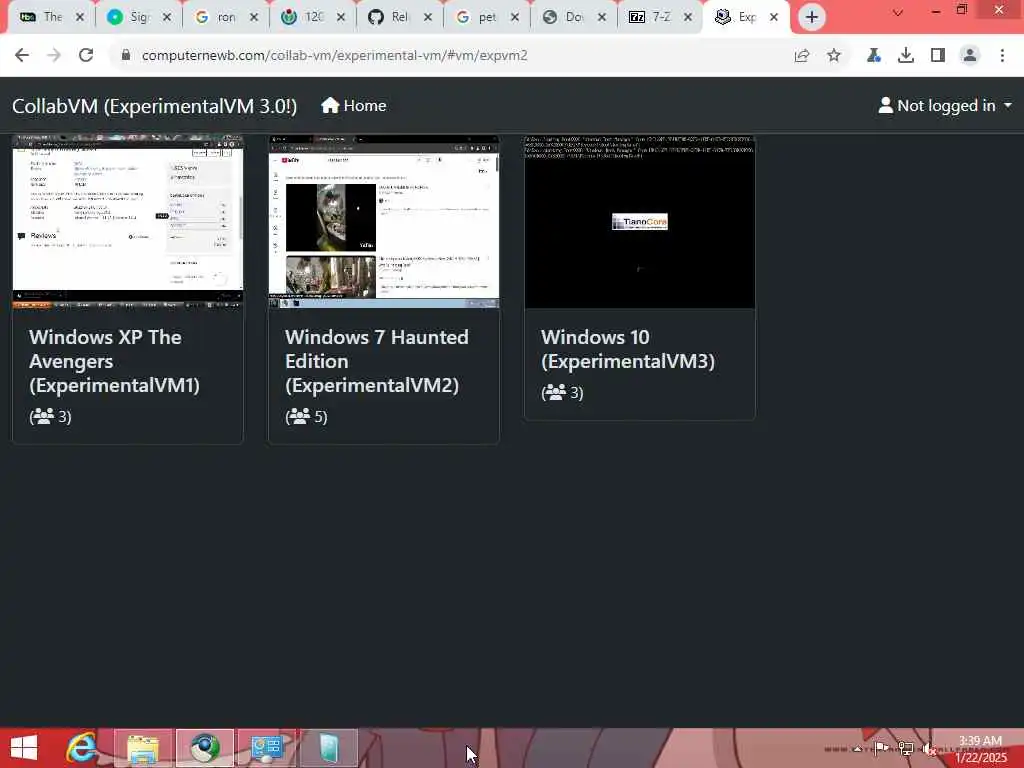The height and width of the screenshot is (768, 1024).
Task: Click the share page icon in address bar
Action: pyautogui.click(x=802, y=56)
